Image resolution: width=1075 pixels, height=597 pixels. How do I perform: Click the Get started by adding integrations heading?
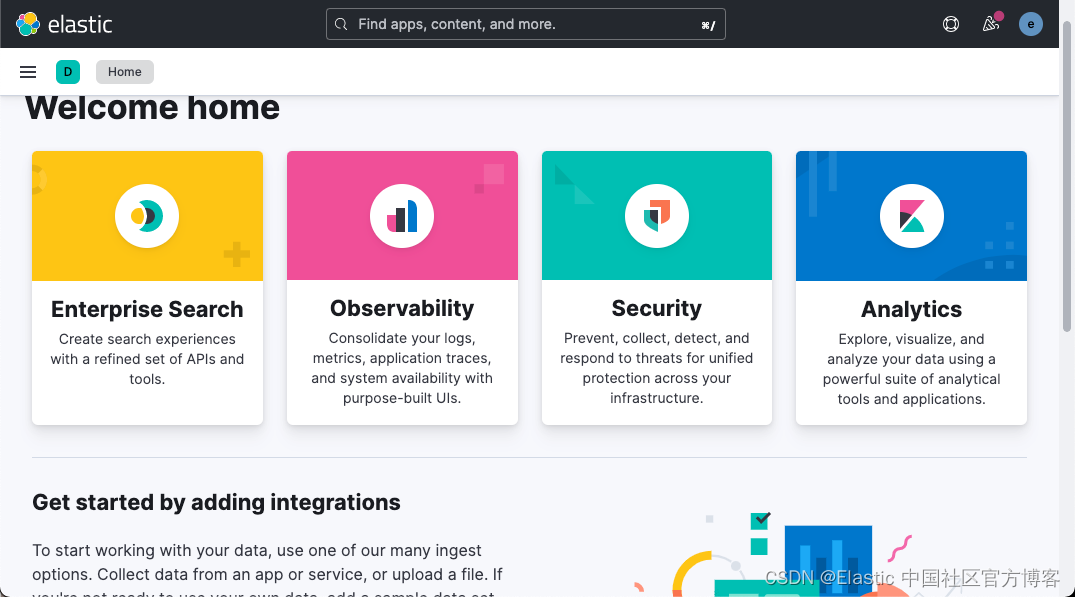pyautogui.click(x=216, y=502)
